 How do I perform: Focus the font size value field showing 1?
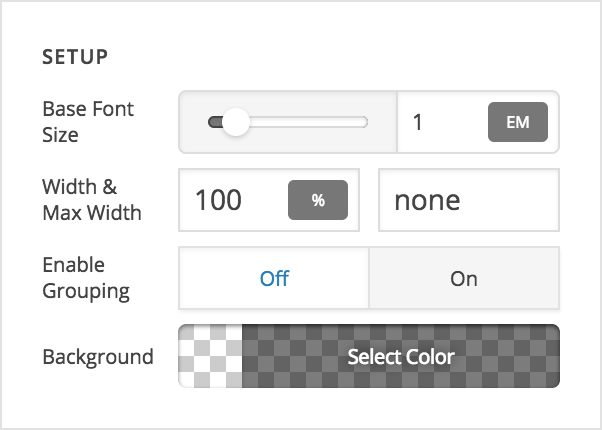[442, 122]
